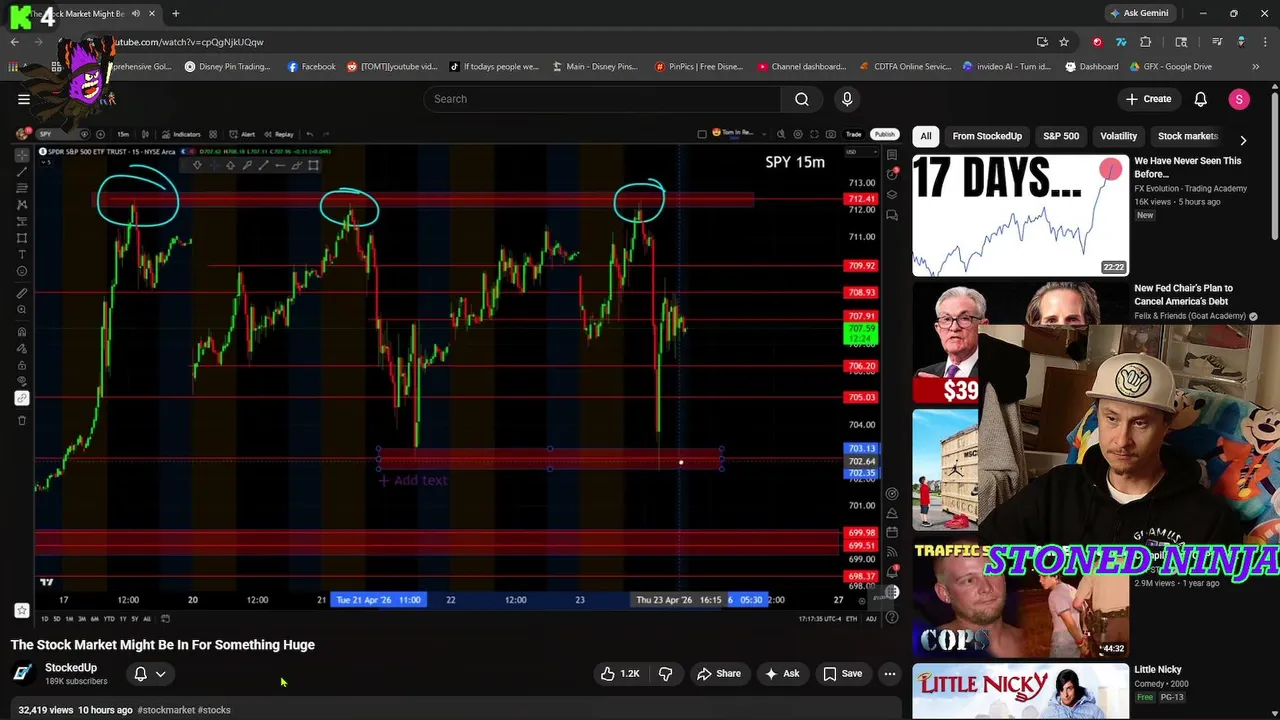Image resolution: width=1280 pixels, height=720 pixels.
Task: Open the CDTFA Online Services bookmark
Action: [x=906, y=67]
